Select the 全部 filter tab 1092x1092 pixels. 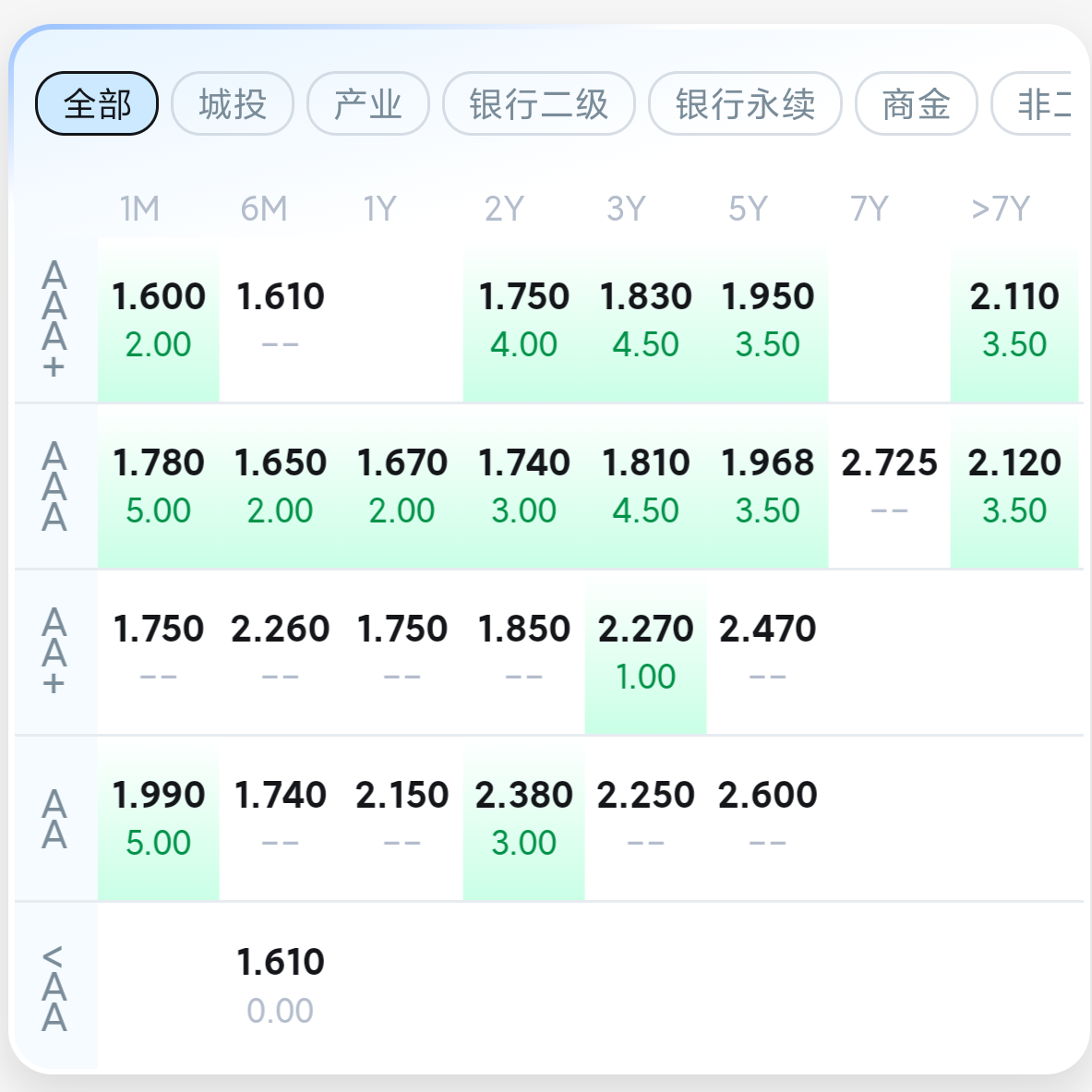click(97, 103)
